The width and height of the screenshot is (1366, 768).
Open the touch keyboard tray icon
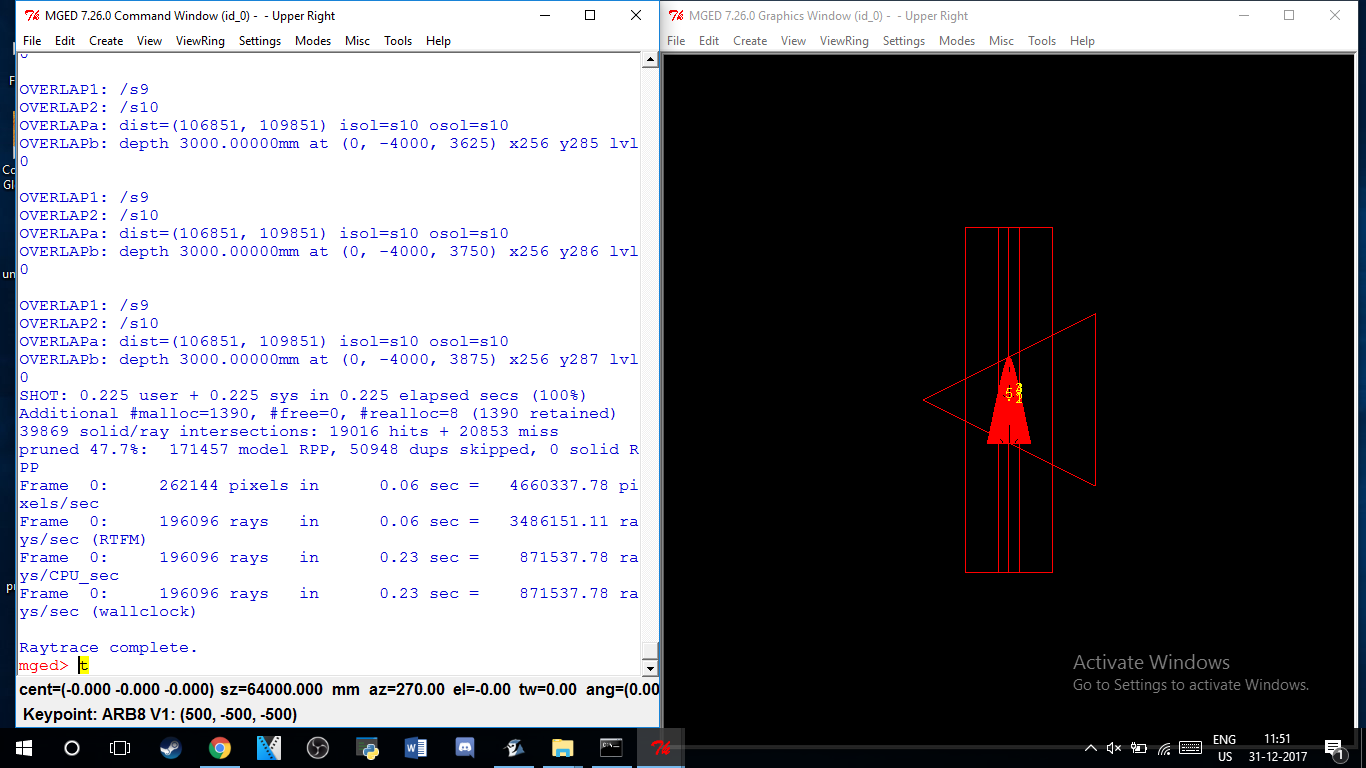1190,748
